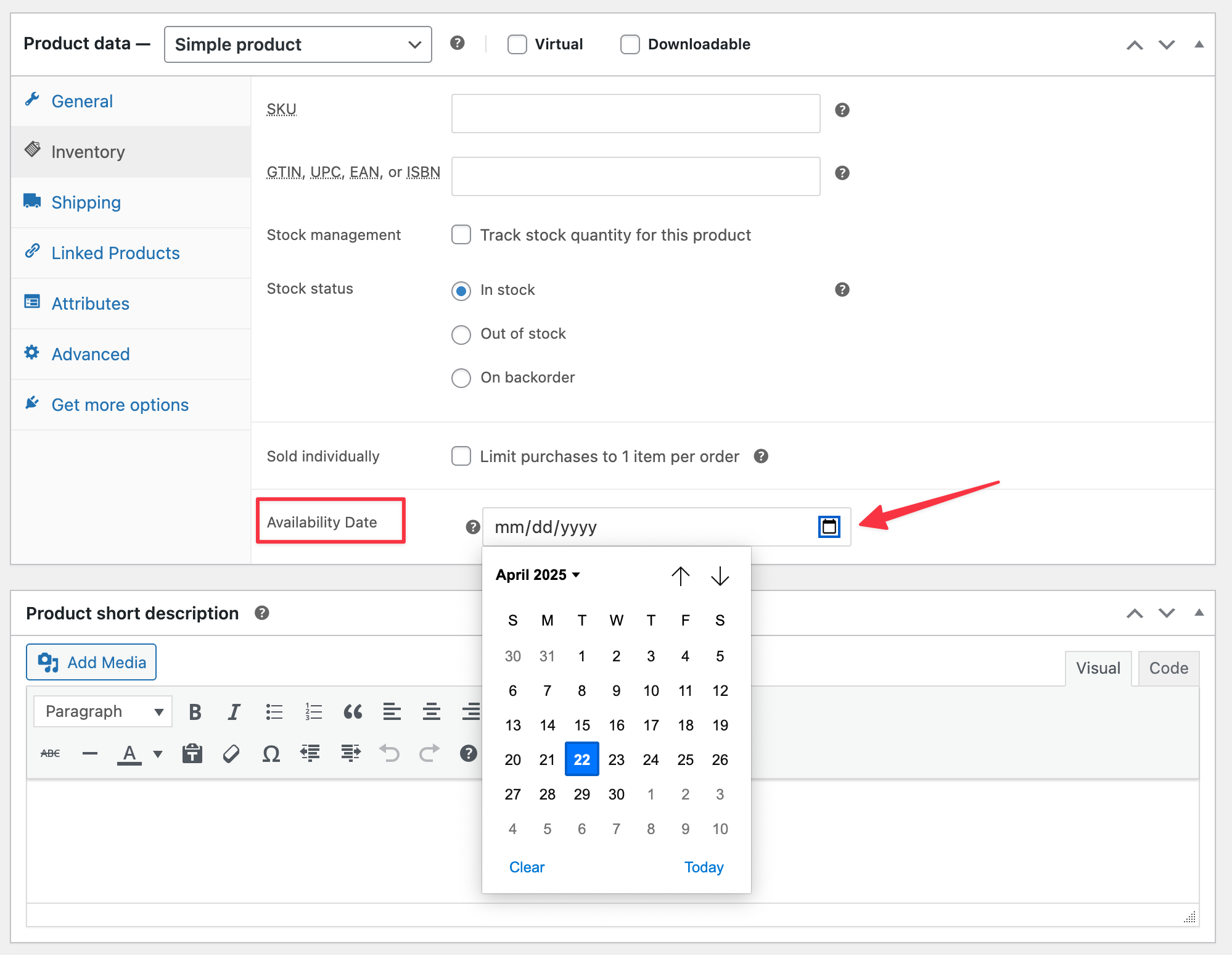Click the Bold formatting icon
Viewport: 1232px width, 955px height.
[195, 712]
